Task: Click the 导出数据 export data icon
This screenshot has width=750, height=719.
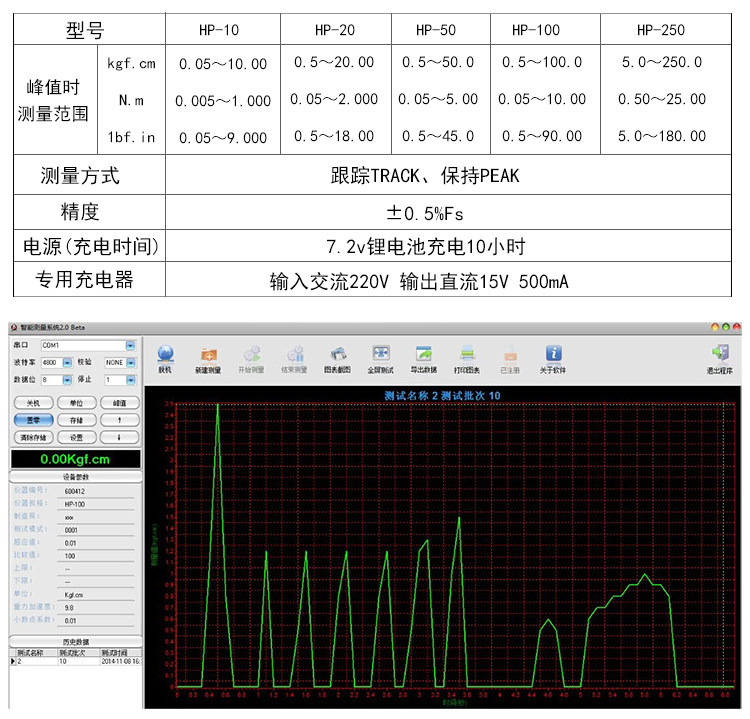Action: coord(424,354)
